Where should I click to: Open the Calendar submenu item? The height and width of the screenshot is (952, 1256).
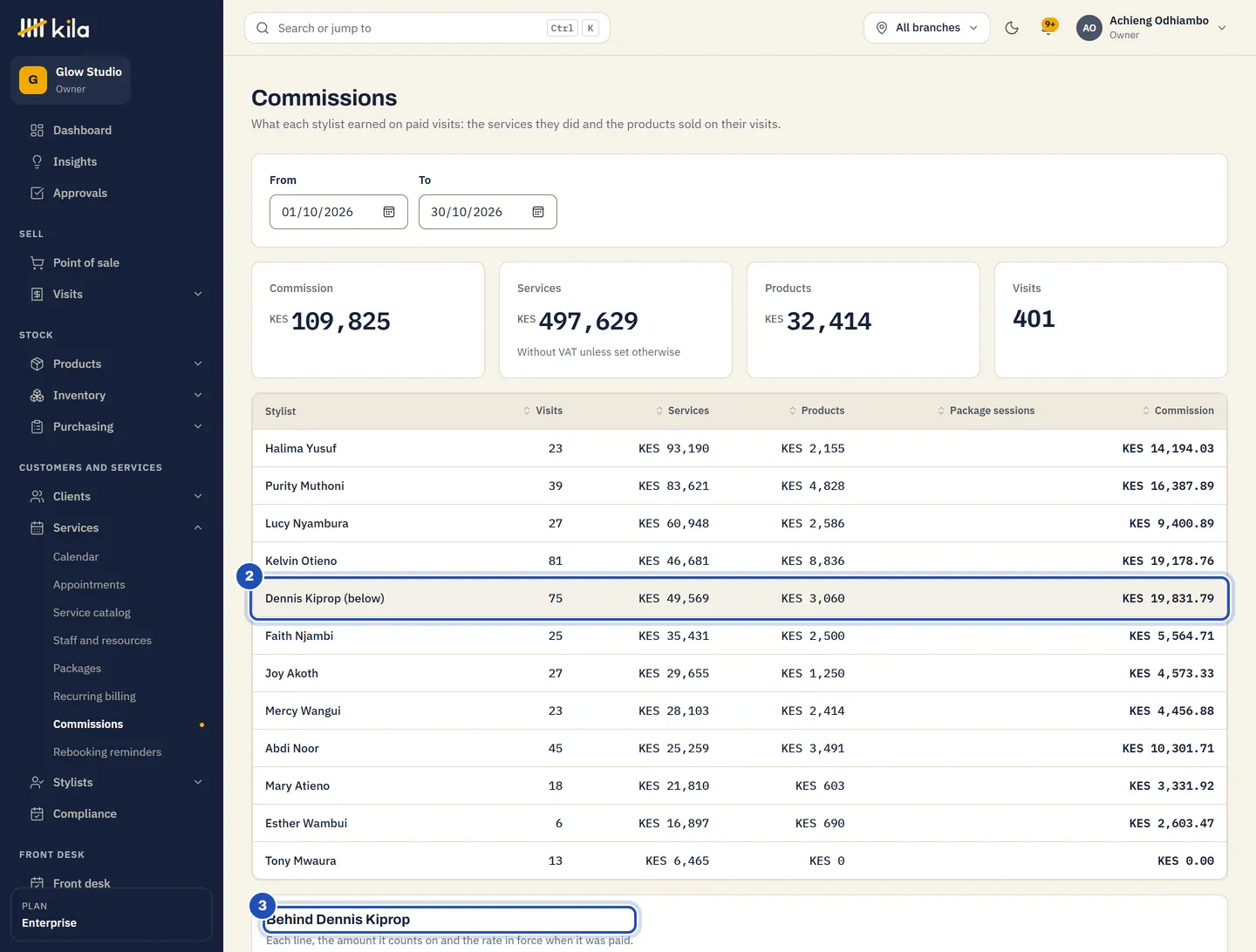click(76, 556)
